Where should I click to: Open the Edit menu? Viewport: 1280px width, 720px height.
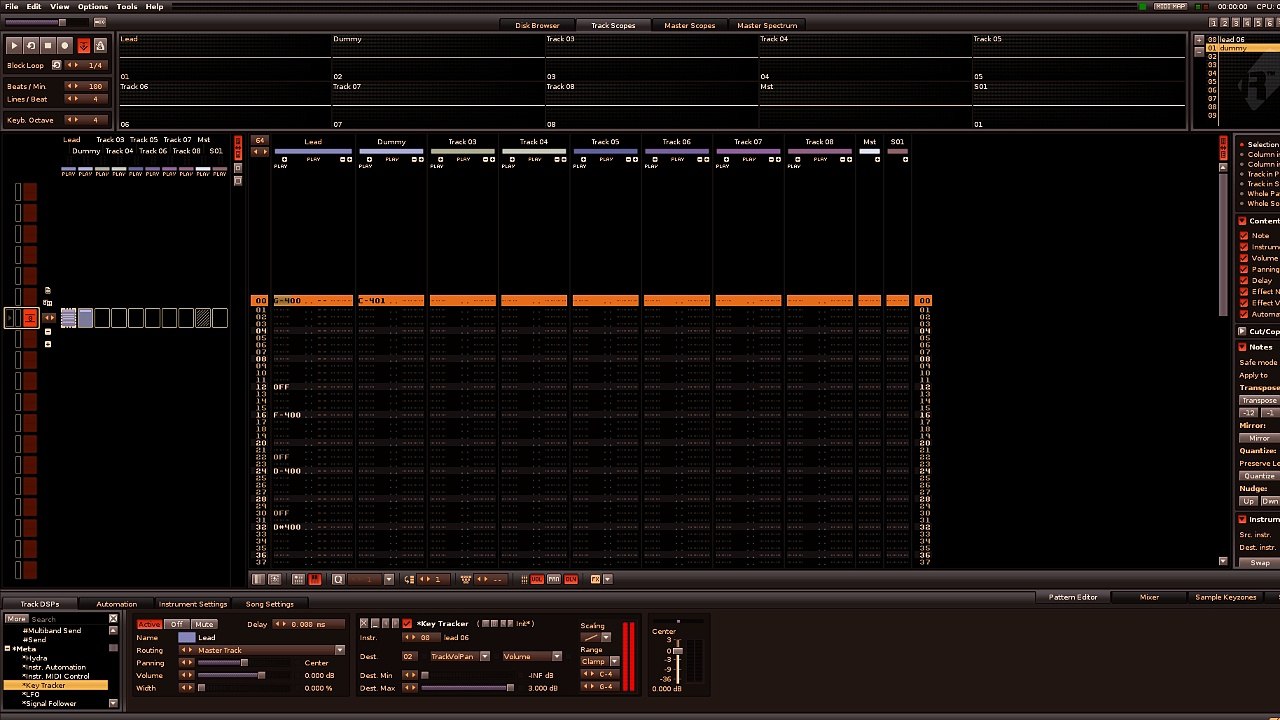[34, 7]
